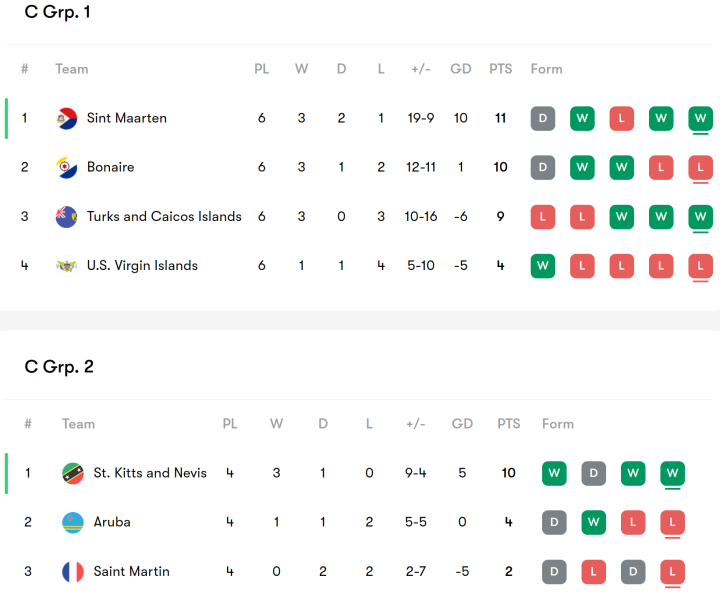Select the Aruba team name
The image size is (720, 600).
(x=112, y=522)
